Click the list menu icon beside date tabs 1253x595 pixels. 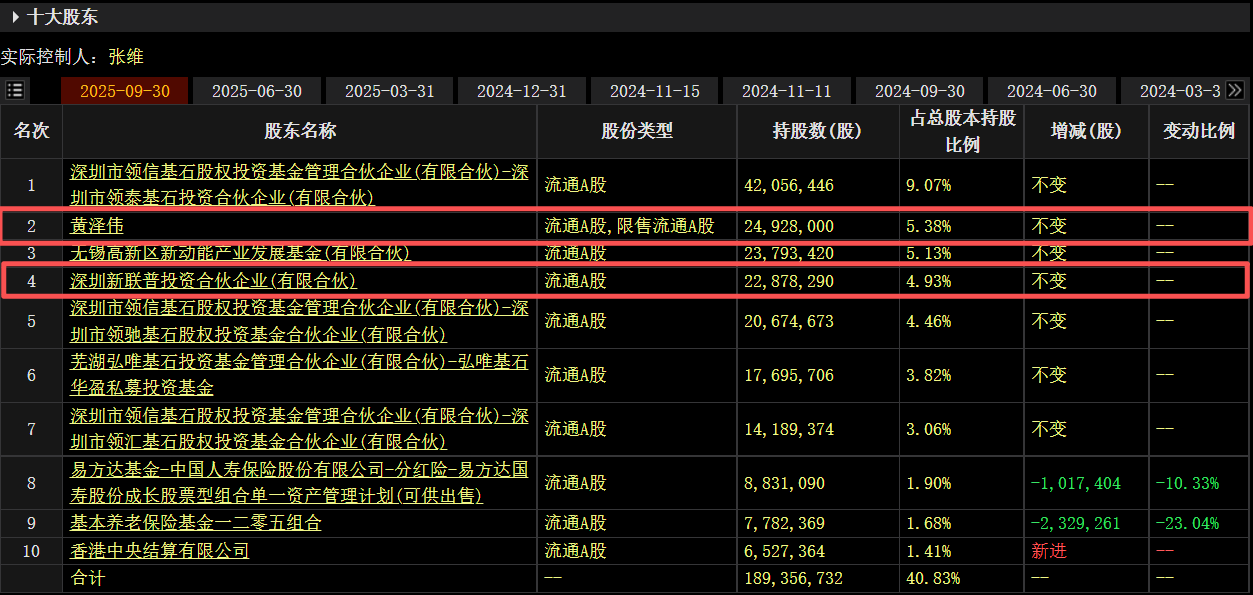pos(15,90)
